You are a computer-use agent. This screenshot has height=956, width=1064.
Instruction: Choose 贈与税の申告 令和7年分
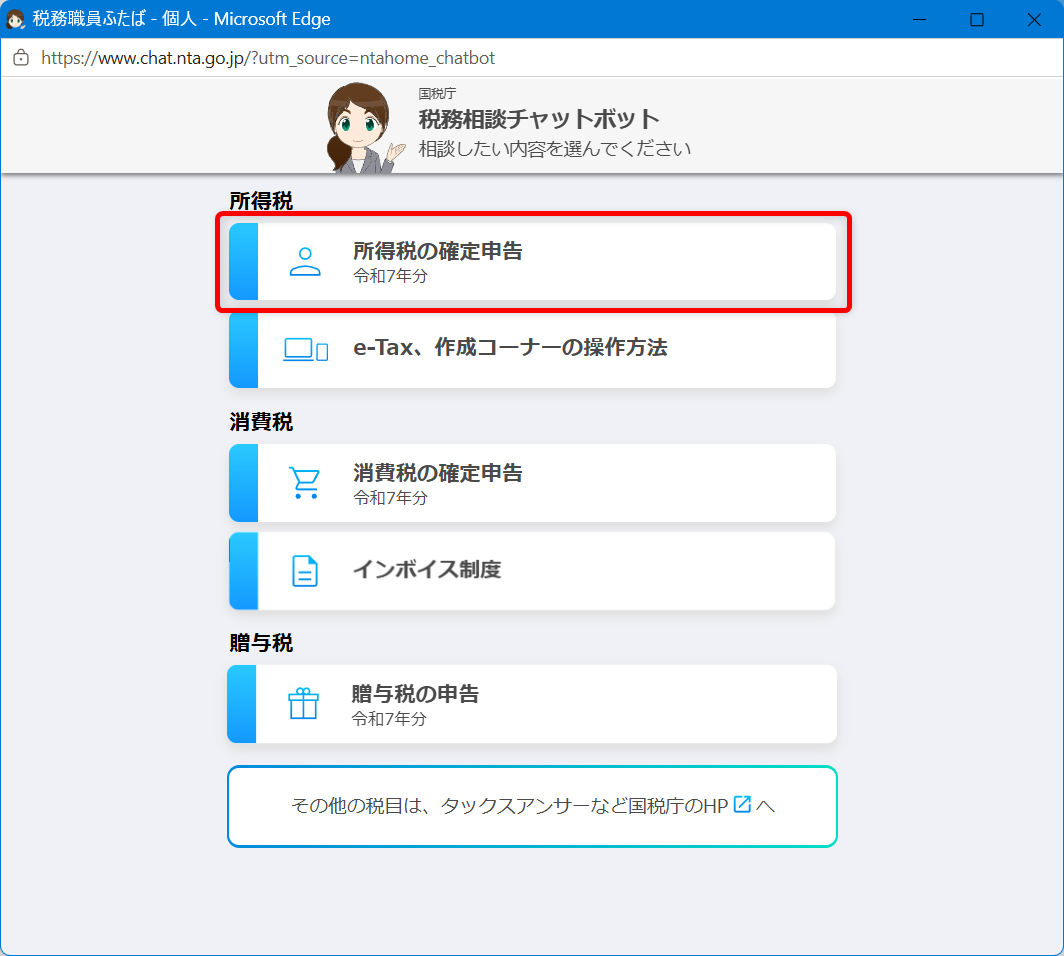coord(533,704)
